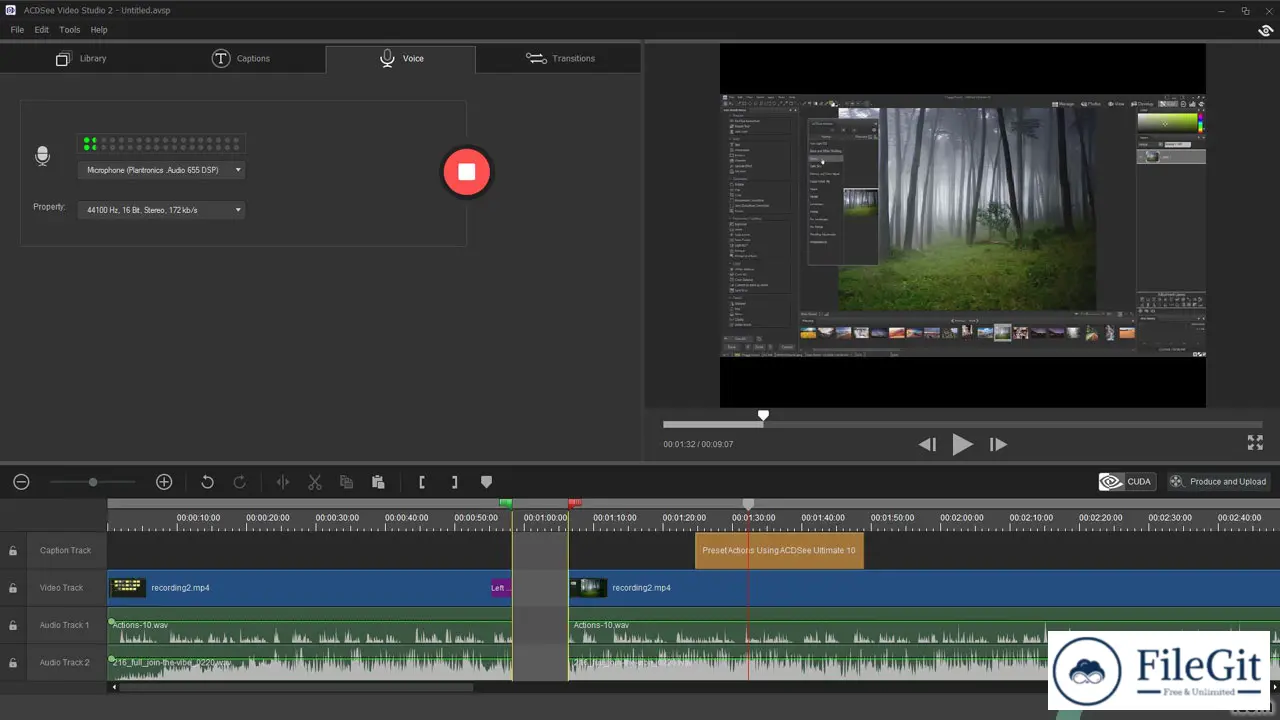Select the Voice tab
This screenshot has width=1280, height=720.
point(401,59)
